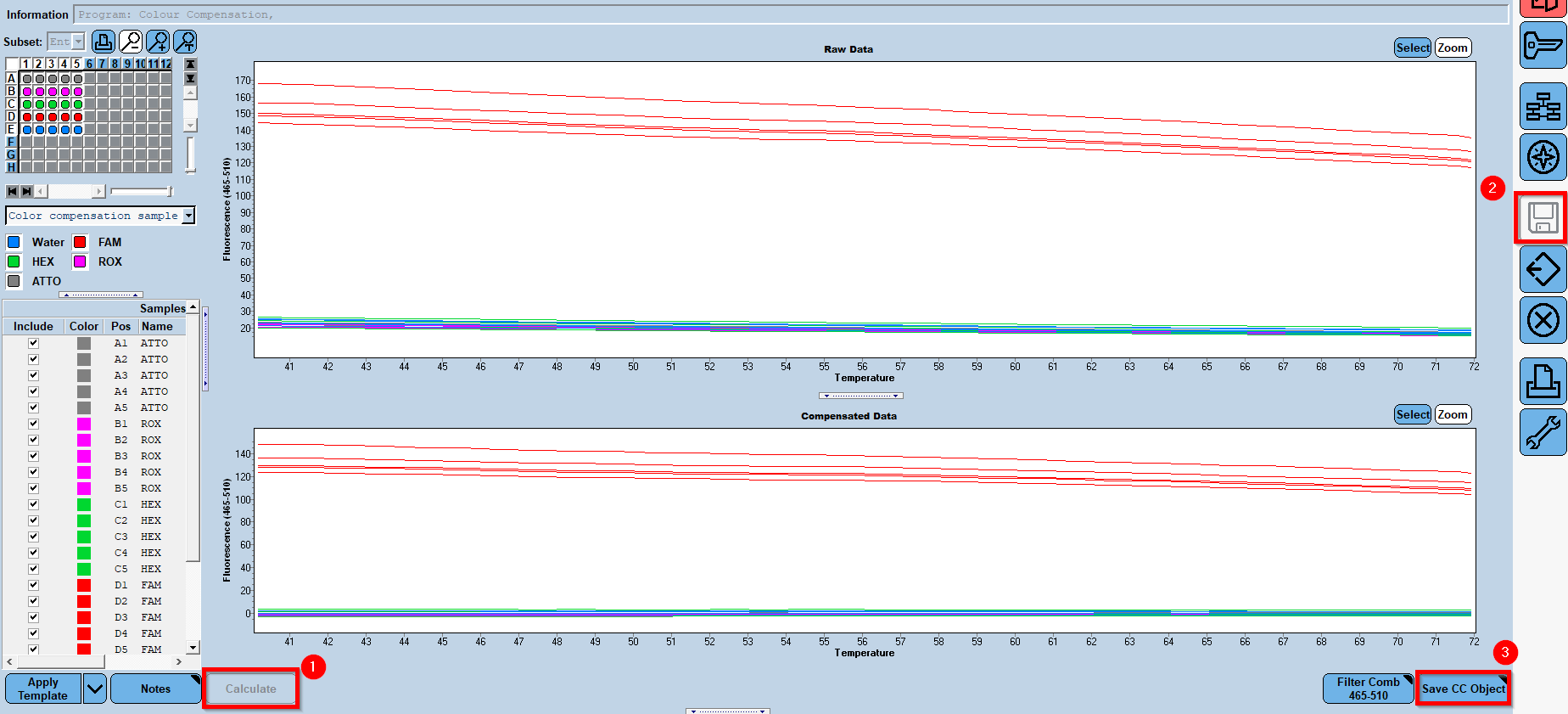This screenshot has height=714, width=1568.
Task: Click the Apply Template button
Action: click(x=43, y=689)
